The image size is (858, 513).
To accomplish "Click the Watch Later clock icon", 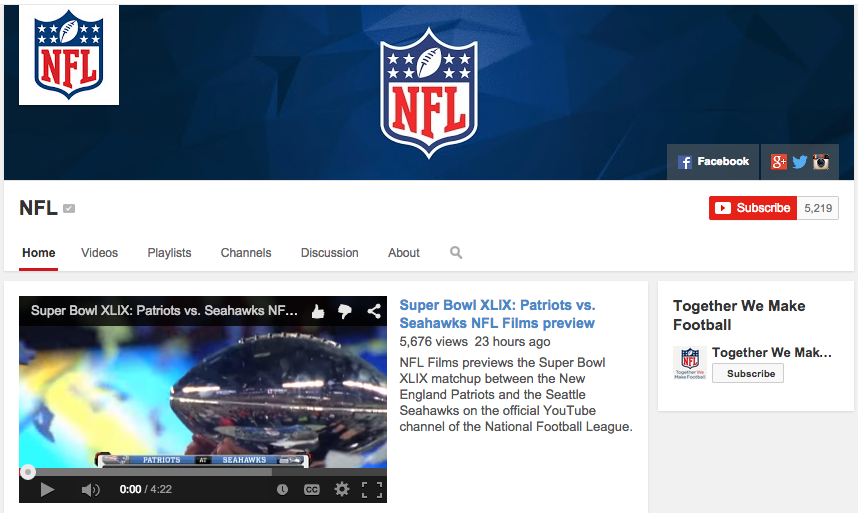I will click(x=282, y=489).
